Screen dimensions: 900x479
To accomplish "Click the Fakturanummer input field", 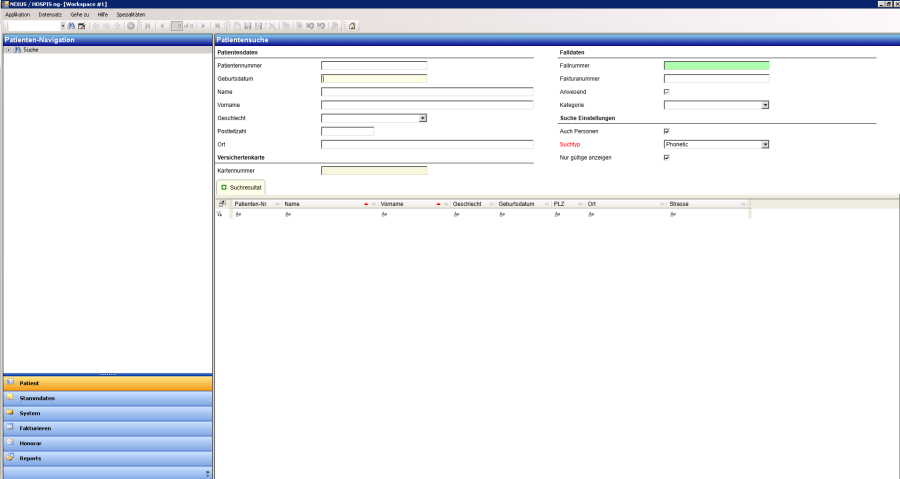I will click(716, 79).
